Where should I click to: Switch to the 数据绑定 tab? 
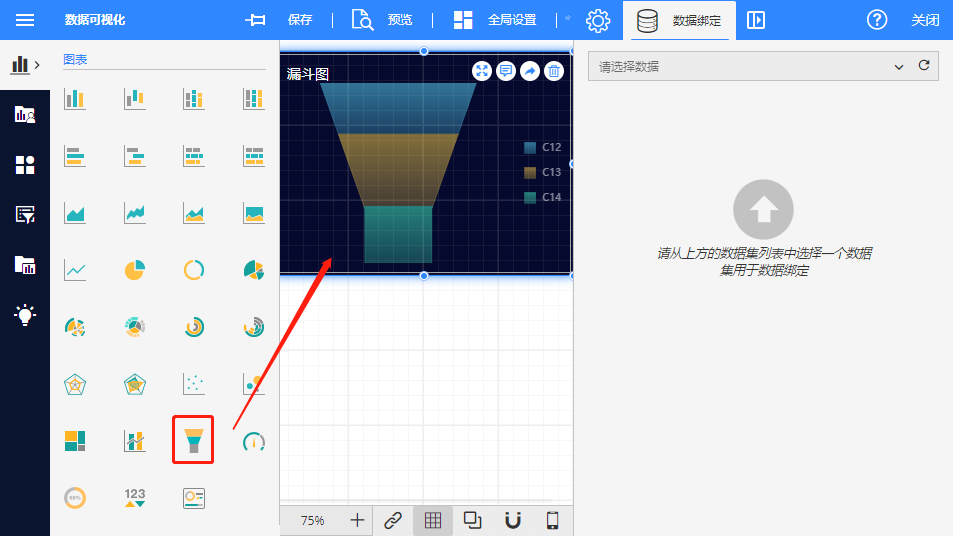679,20
